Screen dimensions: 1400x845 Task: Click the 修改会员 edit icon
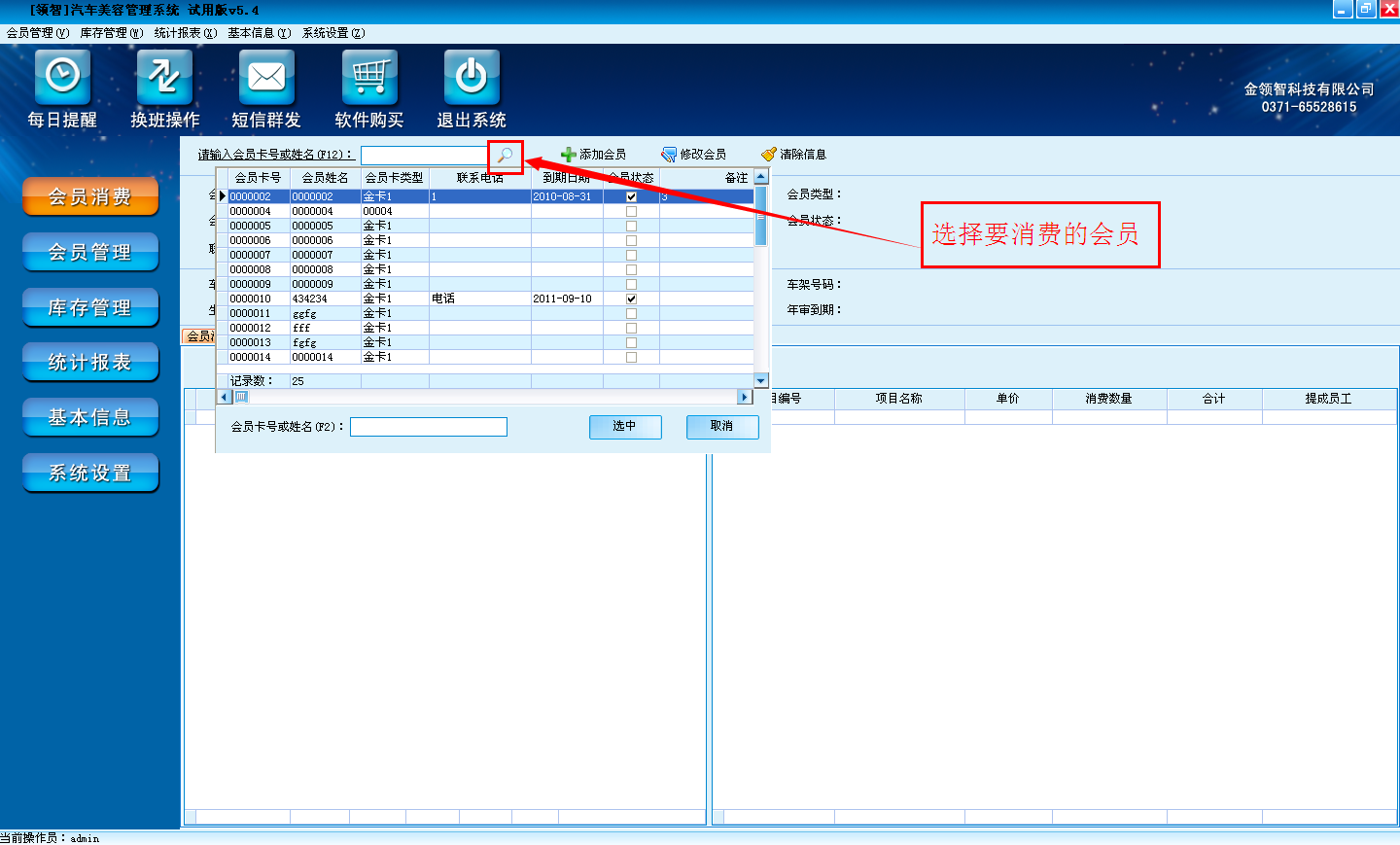669,155
